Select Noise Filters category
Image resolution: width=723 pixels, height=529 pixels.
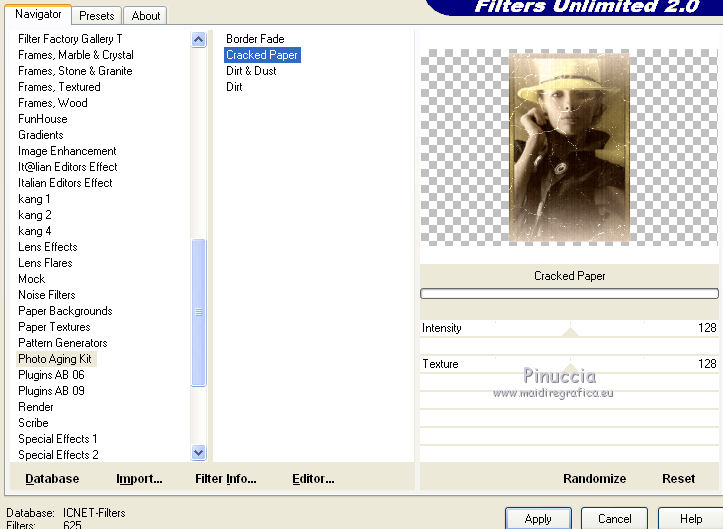click(x=47, y=295)
